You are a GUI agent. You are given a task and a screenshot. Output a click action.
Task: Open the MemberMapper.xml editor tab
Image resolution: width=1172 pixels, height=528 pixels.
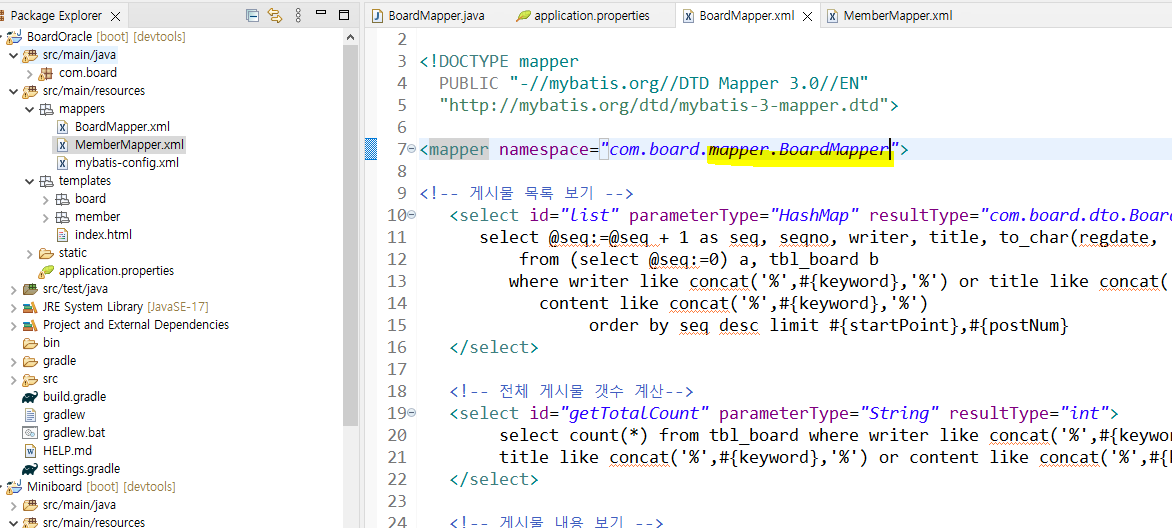point(888,15)
